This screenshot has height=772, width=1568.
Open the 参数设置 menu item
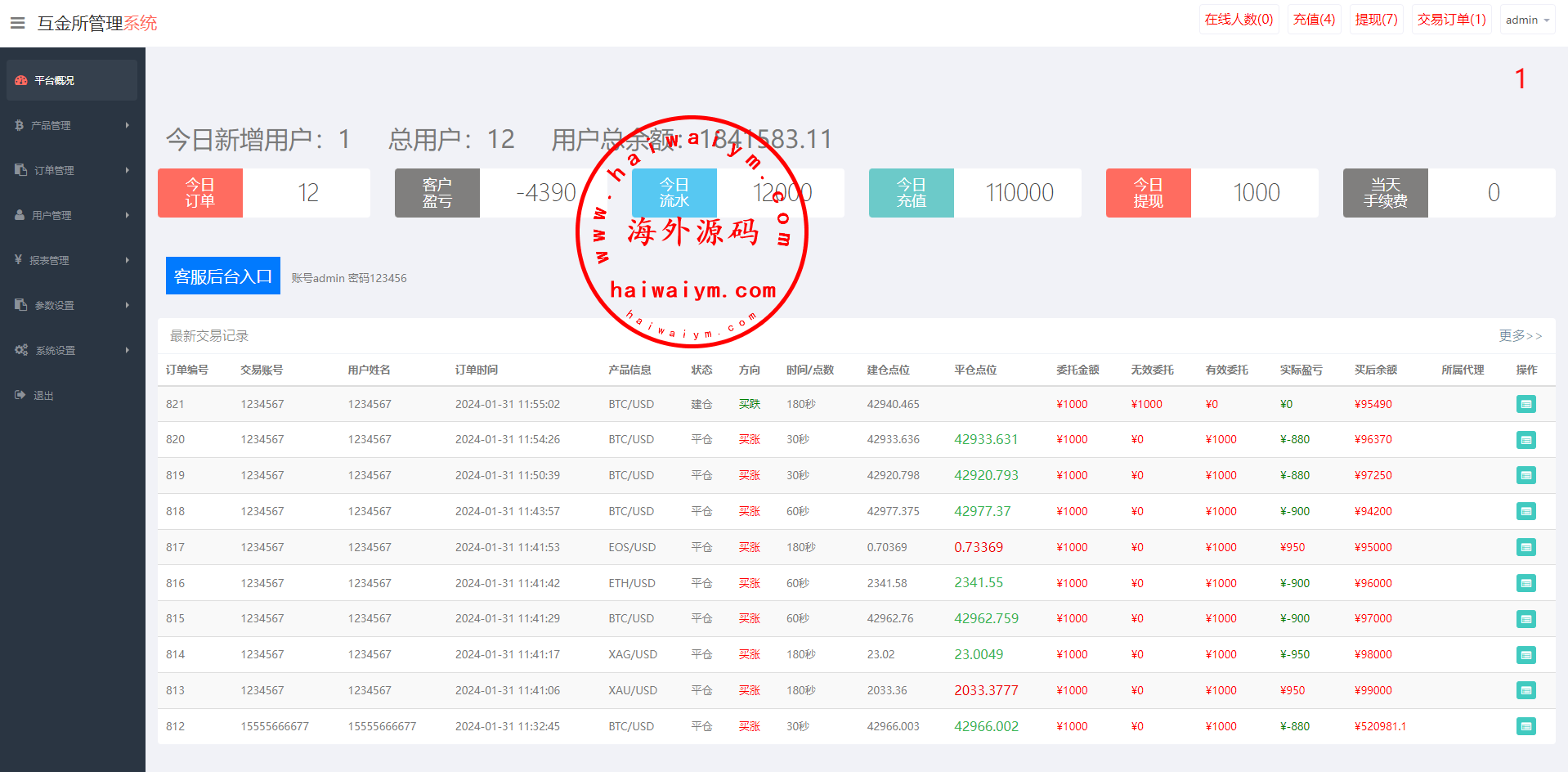point(72,305)
